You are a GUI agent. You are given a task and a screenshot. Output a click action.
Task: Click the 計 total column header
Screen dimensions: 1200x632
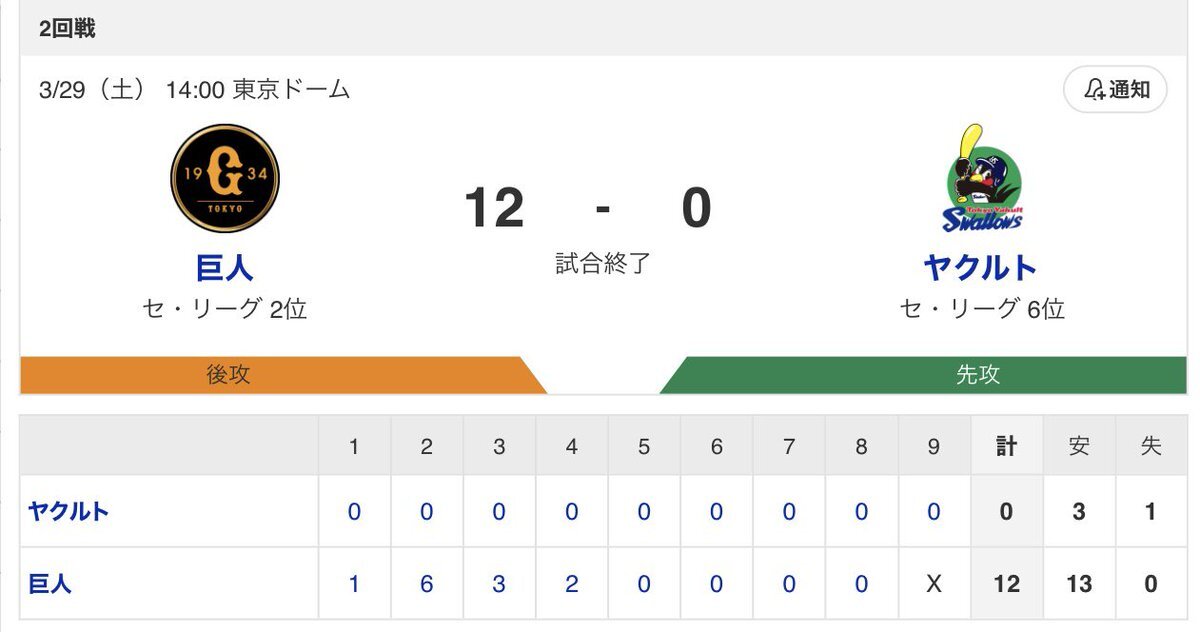point(1006,446)
